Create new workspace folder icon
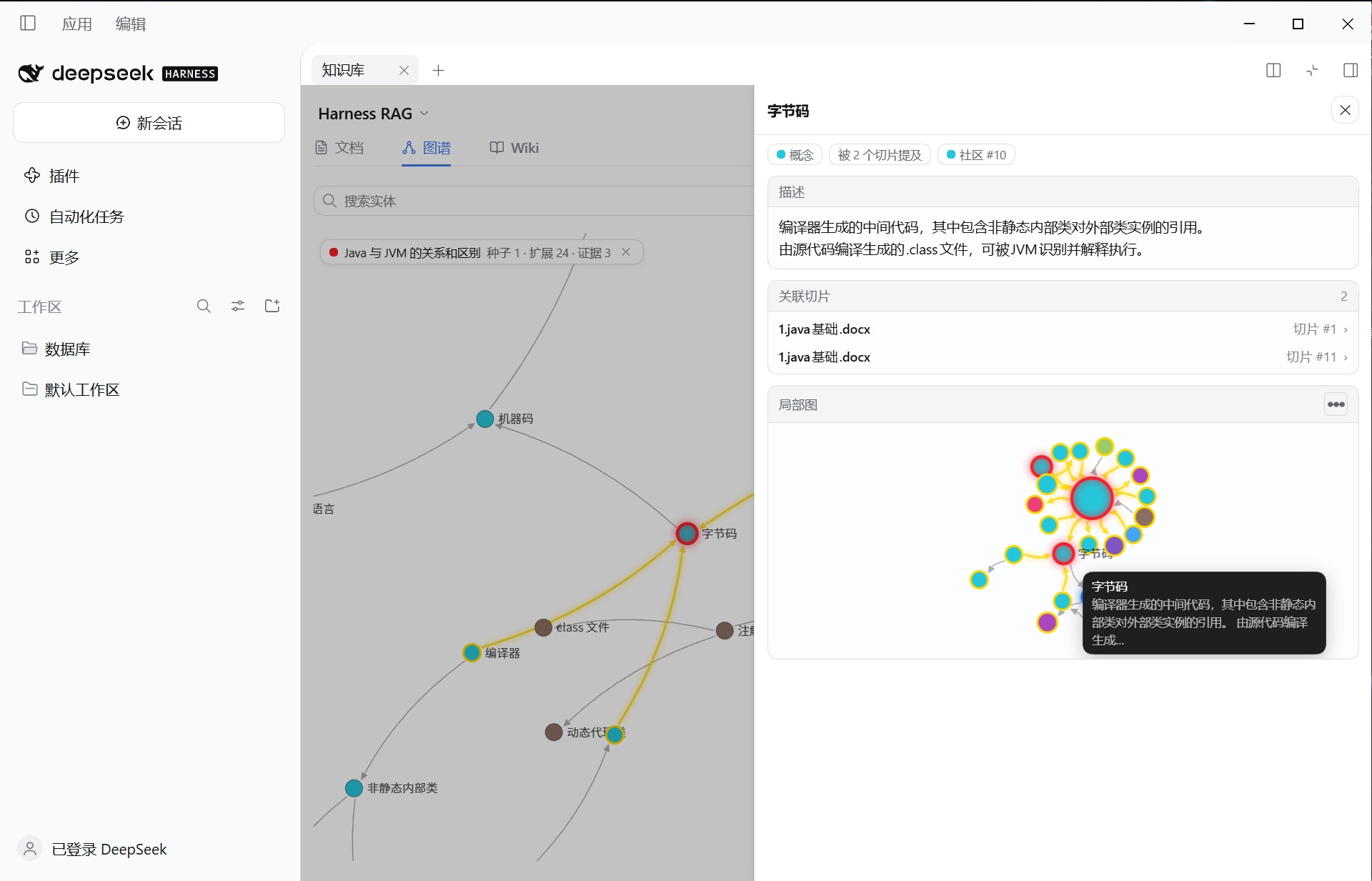1372x881 pixels. [x=272, y=307]
